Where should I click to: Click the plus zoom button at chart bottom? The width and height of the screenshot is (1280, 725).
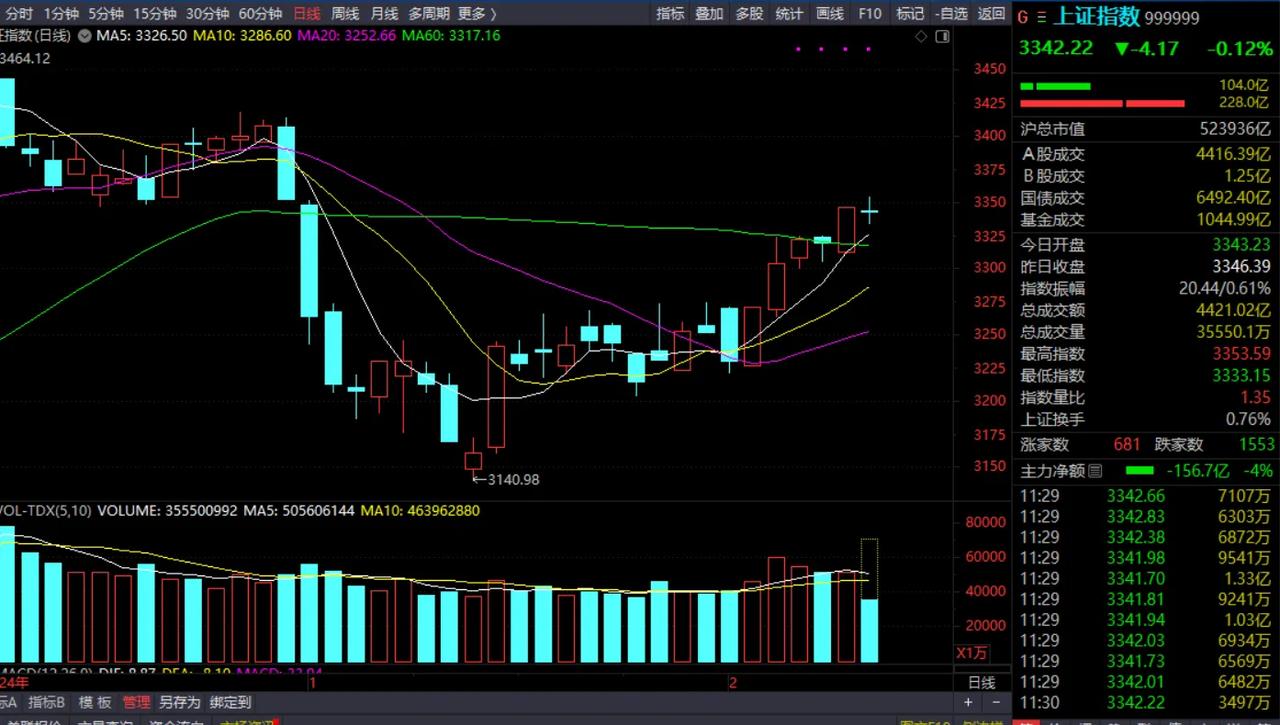point(969,704)
